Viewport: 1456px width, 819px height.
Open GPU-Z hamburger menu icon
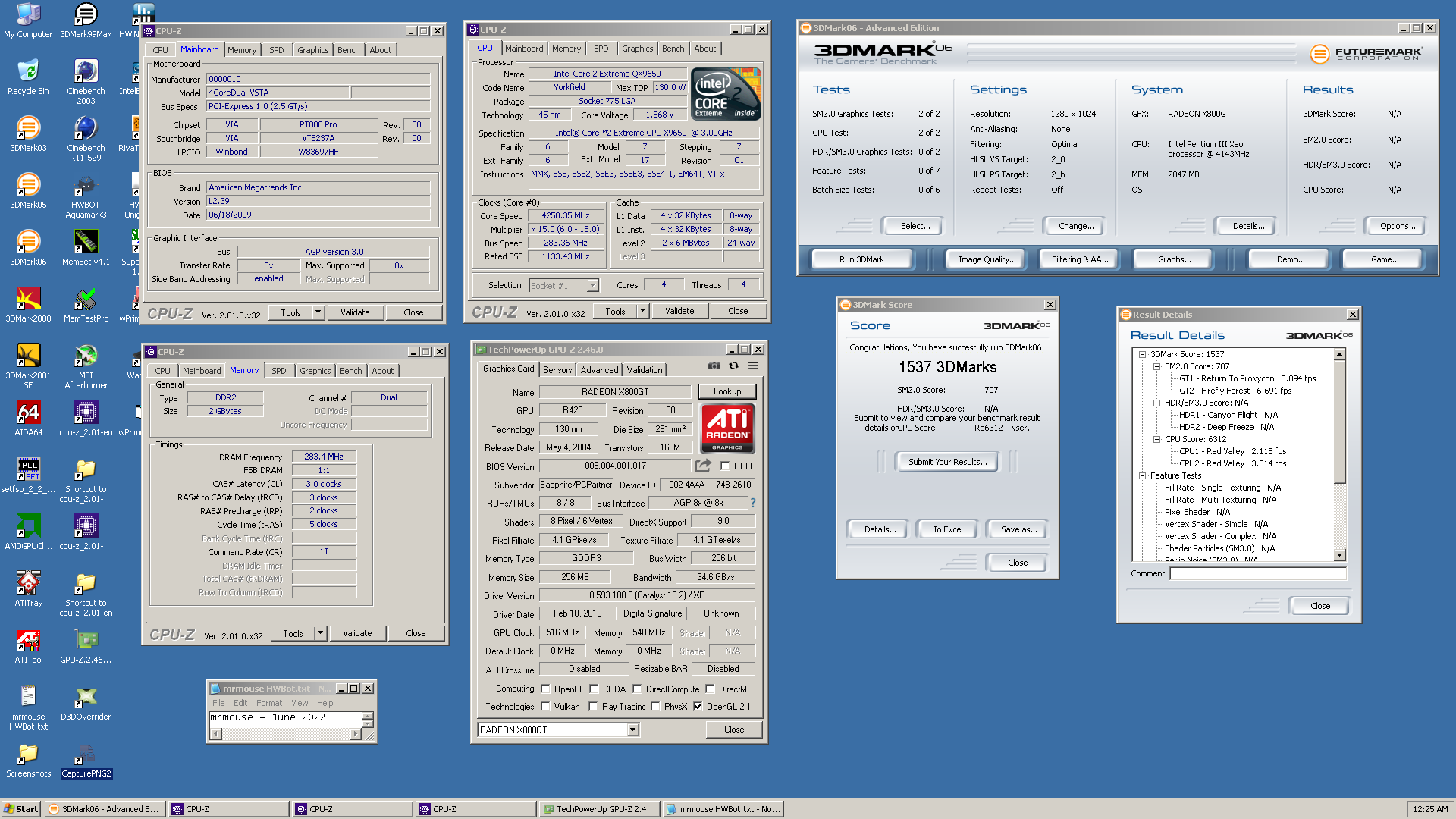point(753,366)
